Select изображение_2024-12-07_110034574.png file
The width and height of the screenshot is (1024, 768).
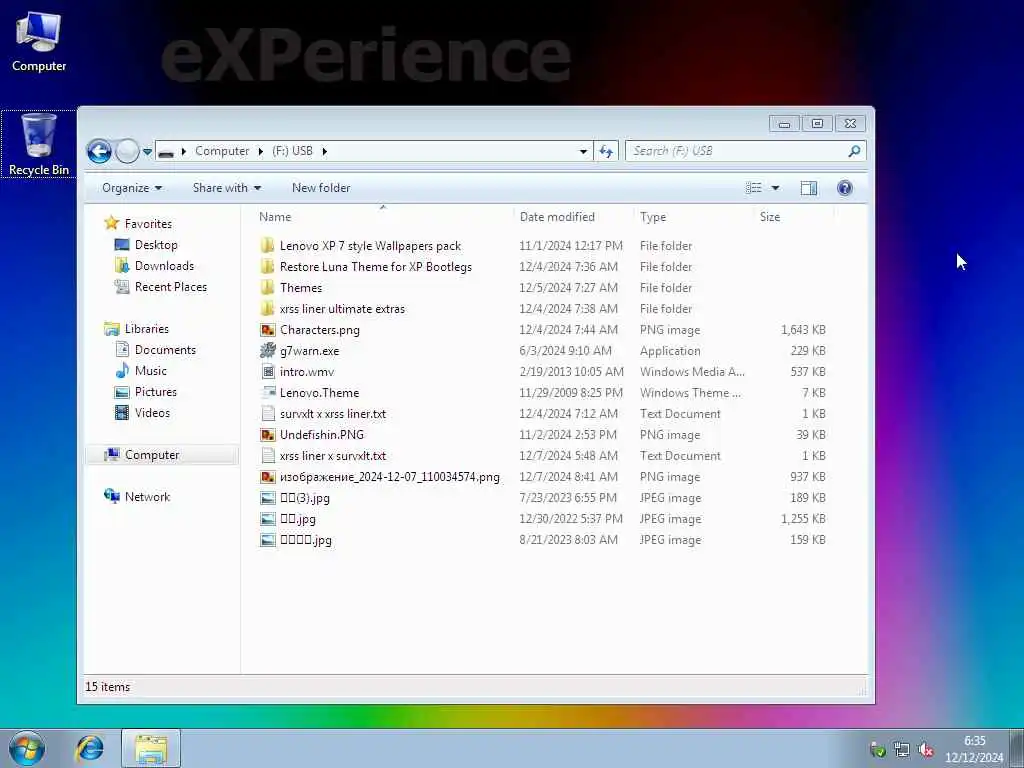(389, 477)
